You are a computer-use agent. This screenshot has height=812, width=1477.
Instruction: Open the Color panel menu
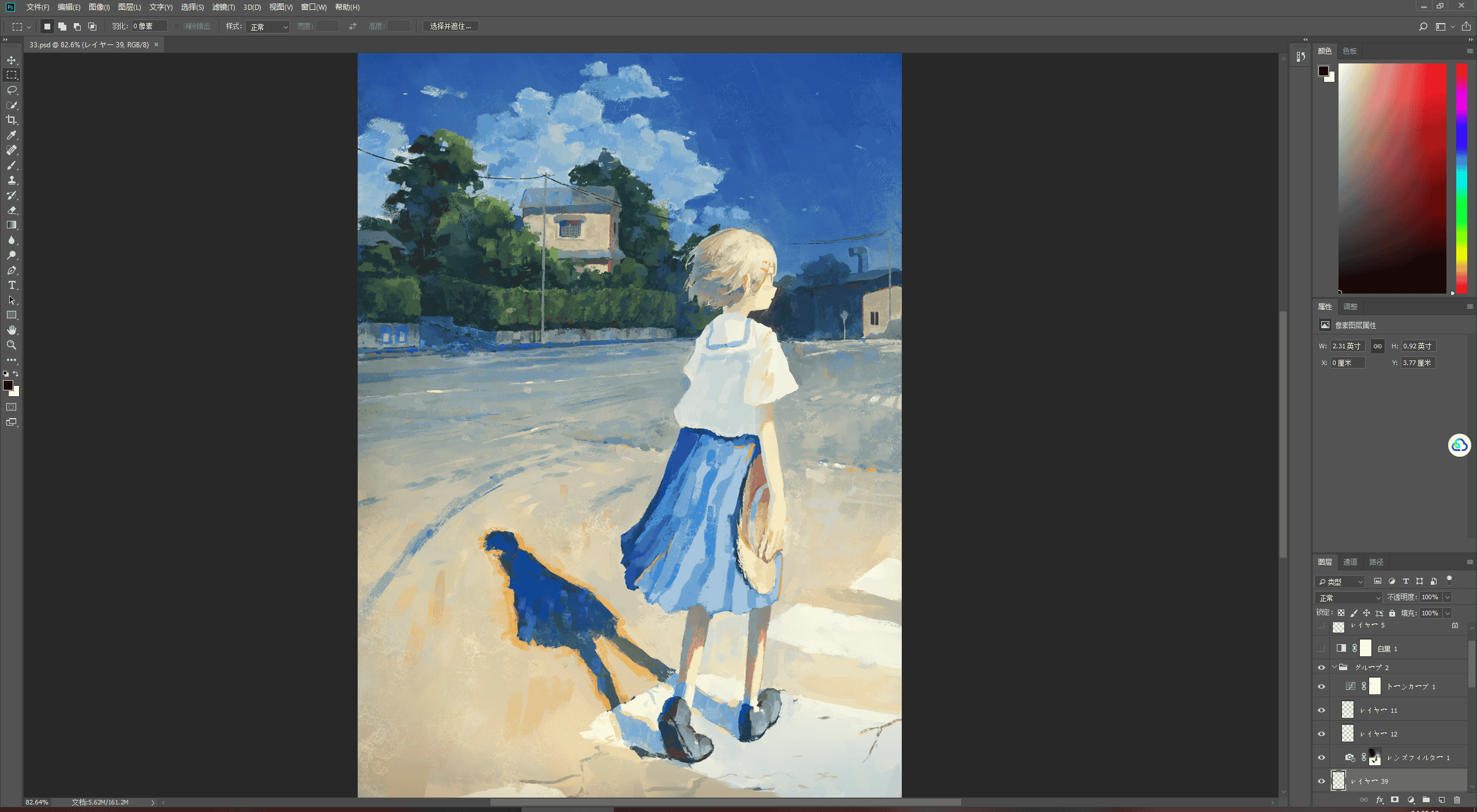pos(1469,51)
